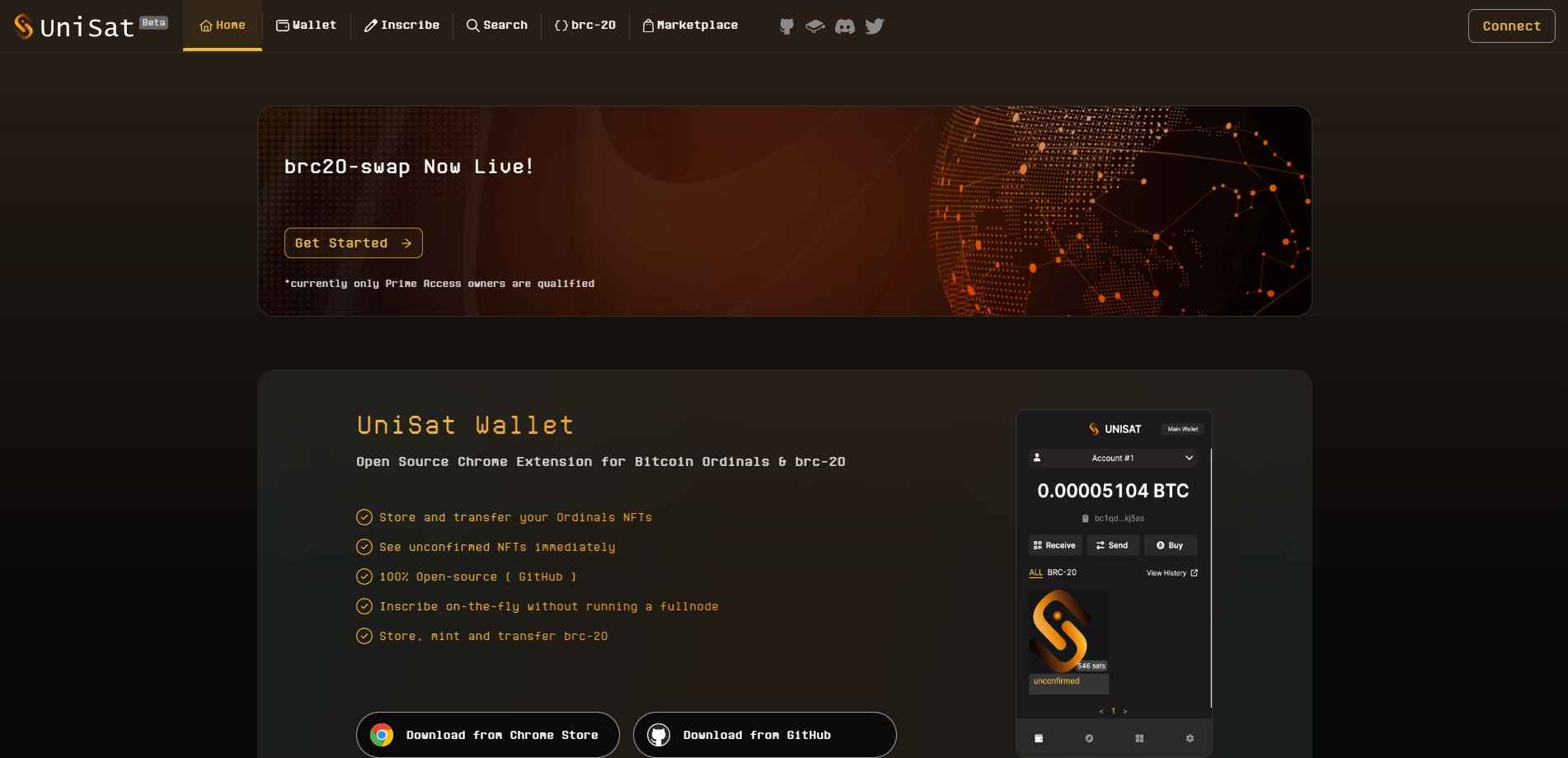This screenshot has width=1568, height=758.
Task: Click the grid icon in wallet footer
Action: [x=1139, y=738]
